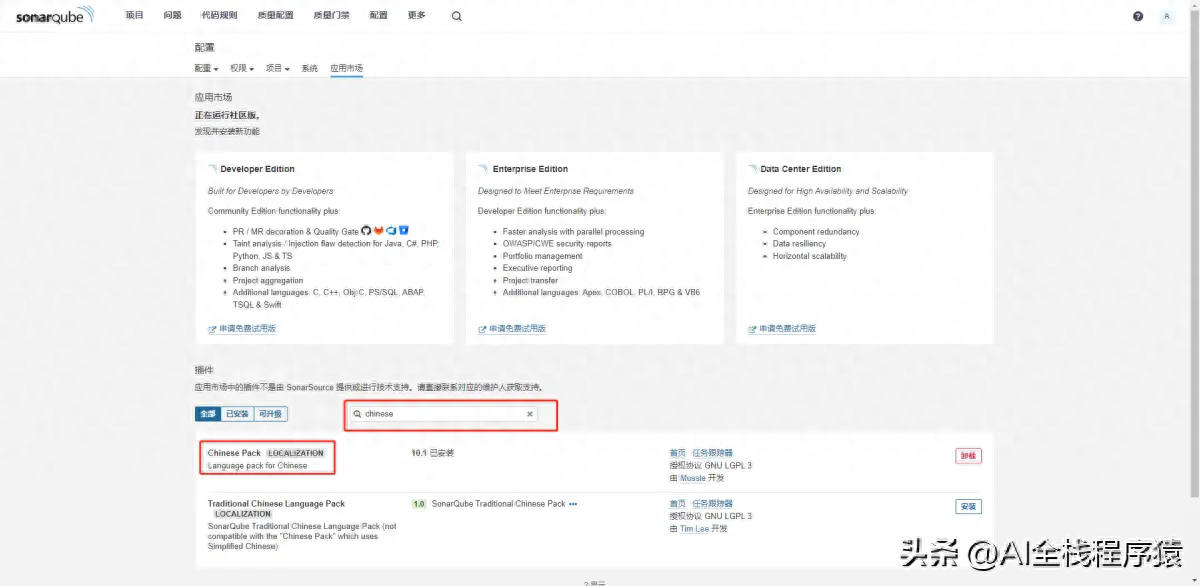Click the external link icon under Enterprise Edition
Image resolution: width=1200 pixels, height=586 pixels.
coord(482,329)
